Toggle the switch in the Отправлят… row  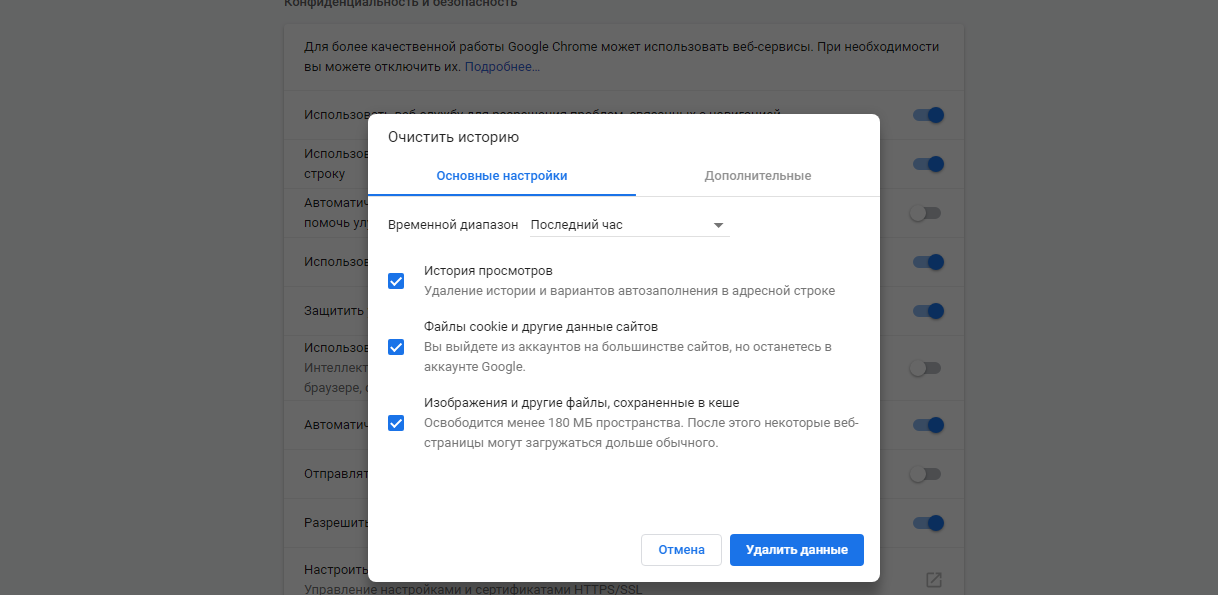click(925, 475)
